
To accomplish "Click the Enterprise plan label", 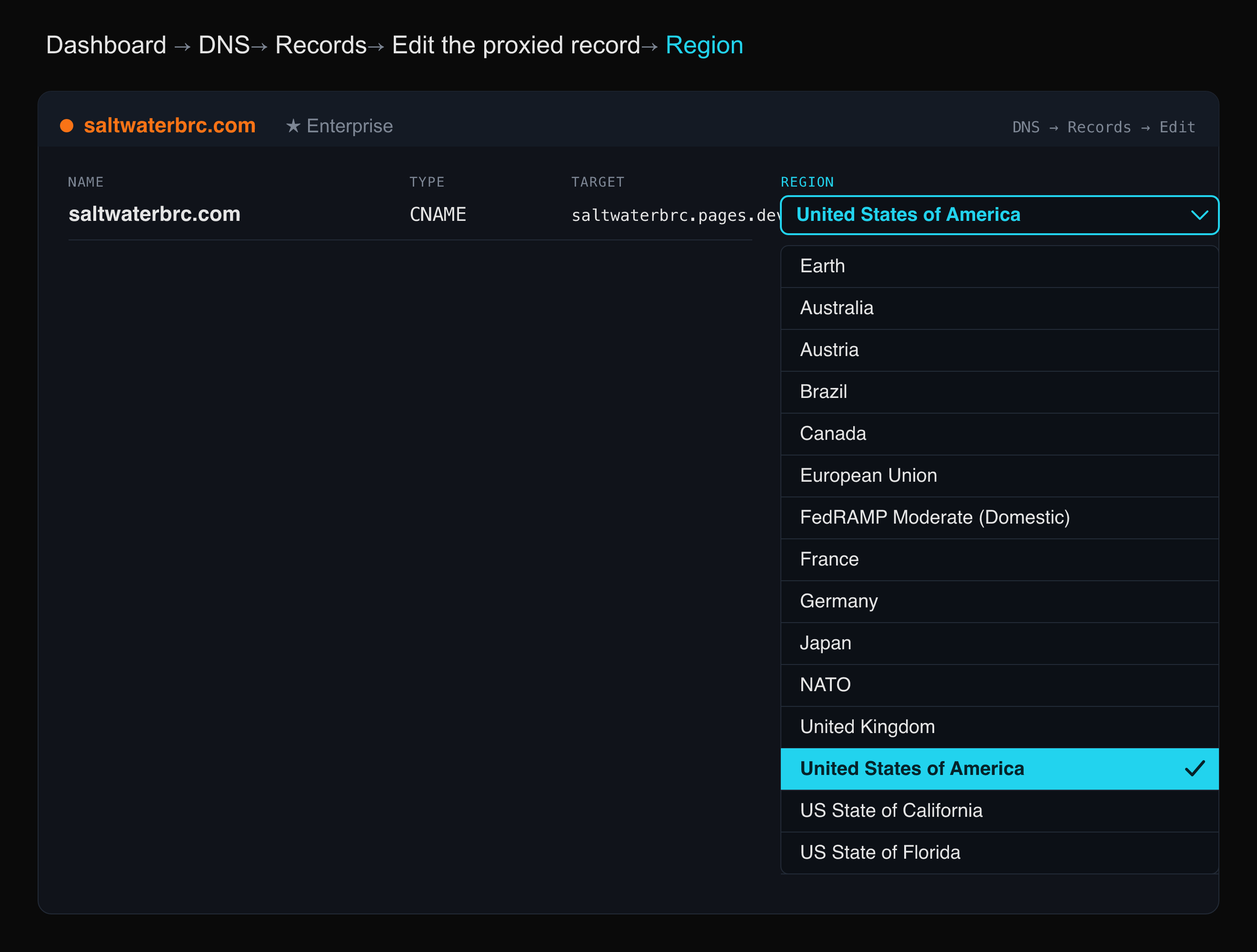I will [x=349, y=126].
